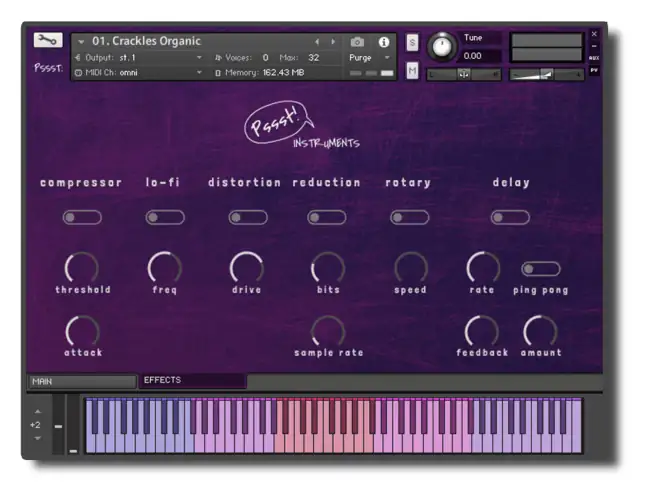Toggle the ping pong switch
652x500 pixels.
[541, 269]
